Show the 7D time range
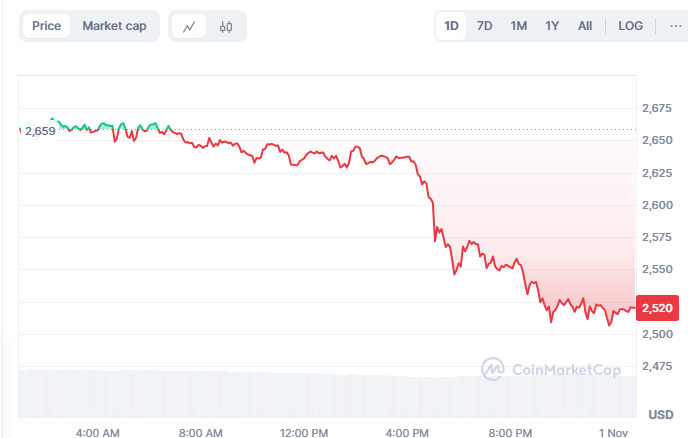 click(x=485, y=26)
